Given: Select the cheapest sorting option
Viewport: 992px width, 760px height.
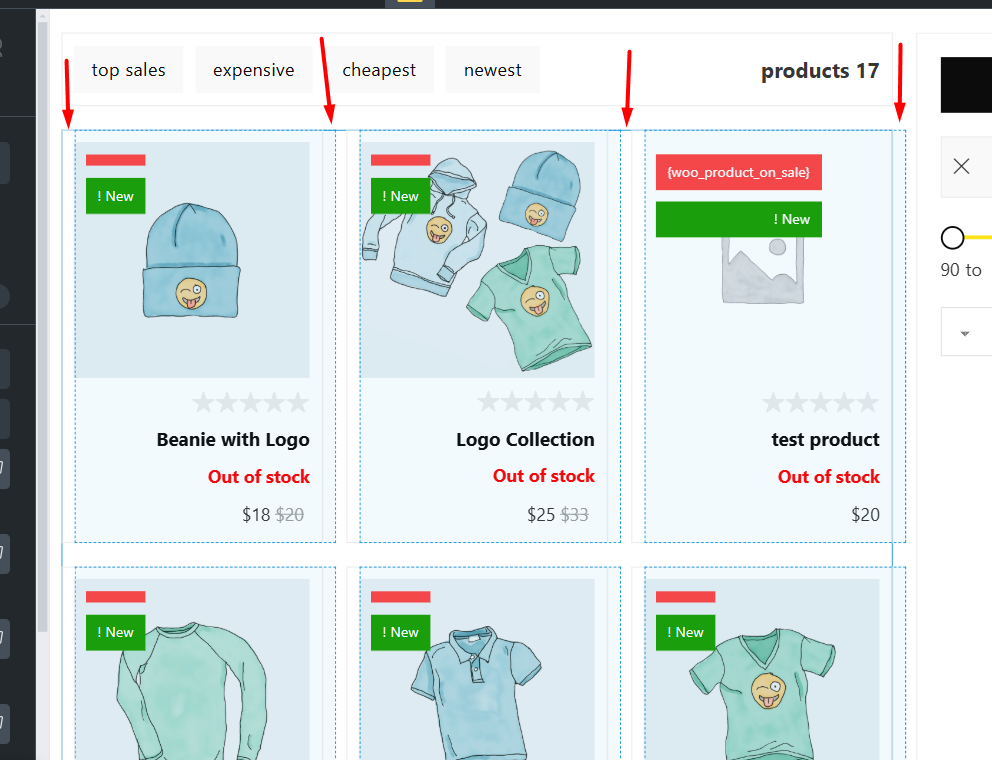Looking at the screenshot, I should tap(379, 70).
